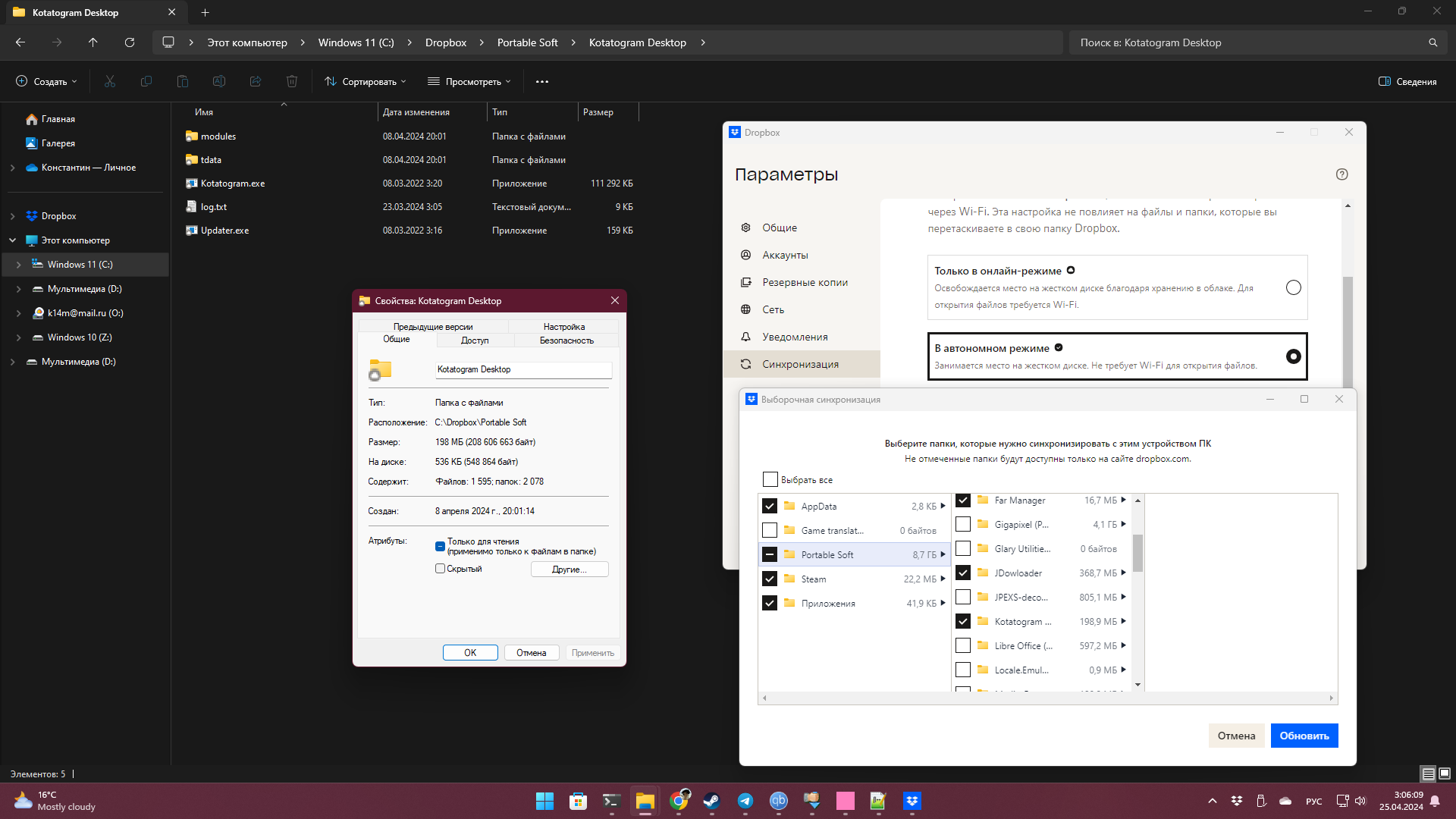Click the search magnifier in Explorer
This screenshot has width=1456, height=819.
[1433, 42]
